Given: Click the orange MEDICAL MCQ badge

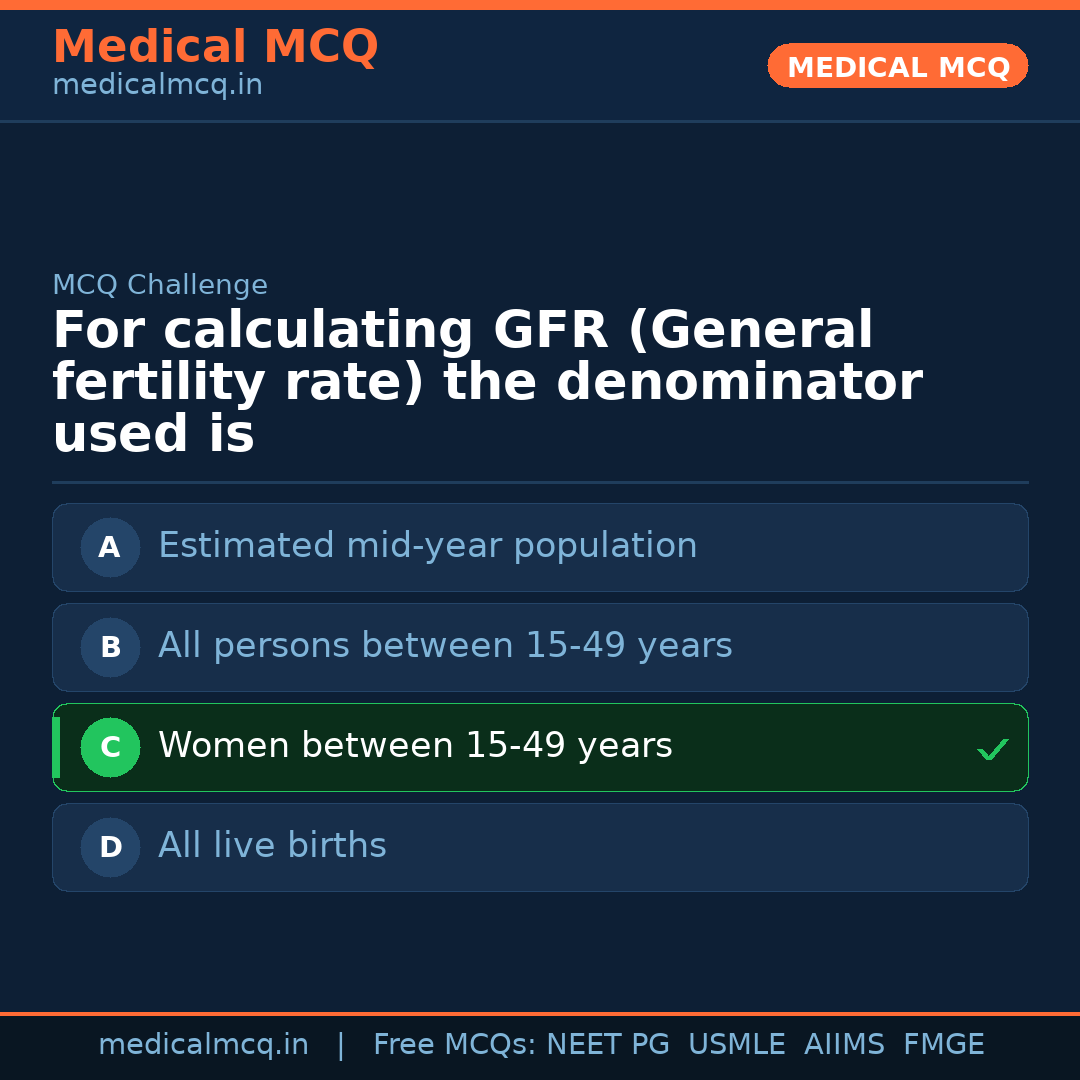Looking at the screenshot, I should tap(897, 67).
